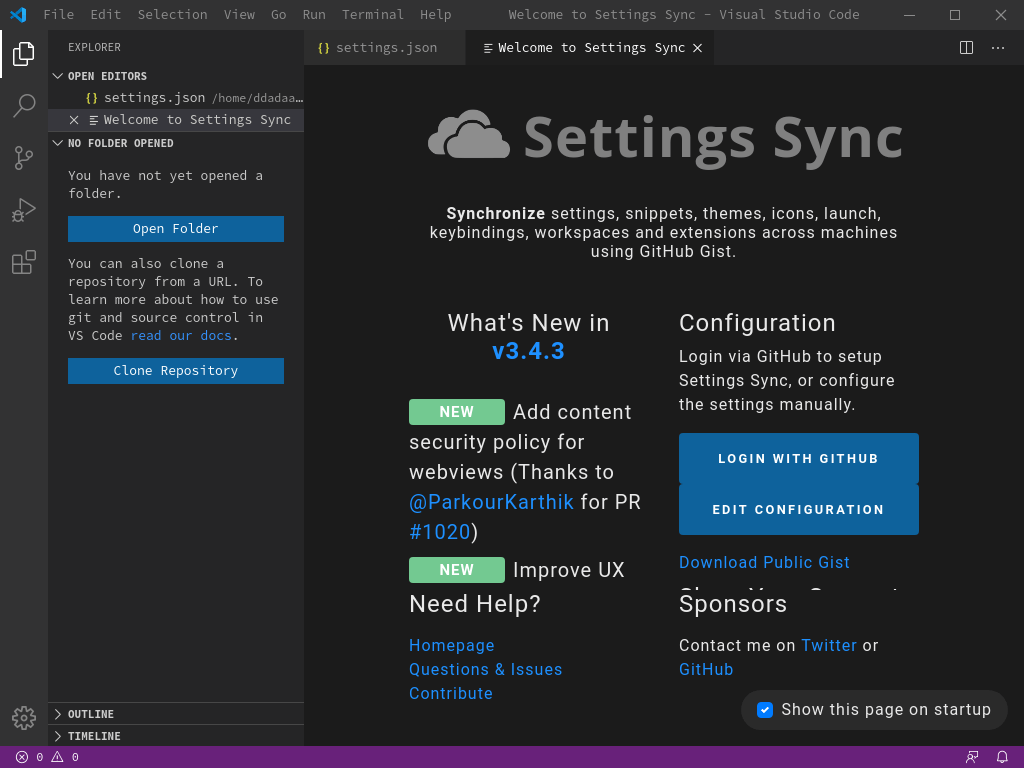Image resolution: width=1024 pixels, height=768 pixels.
Task: Open the Search view in activity bar
Action: [x=24, y=106]
